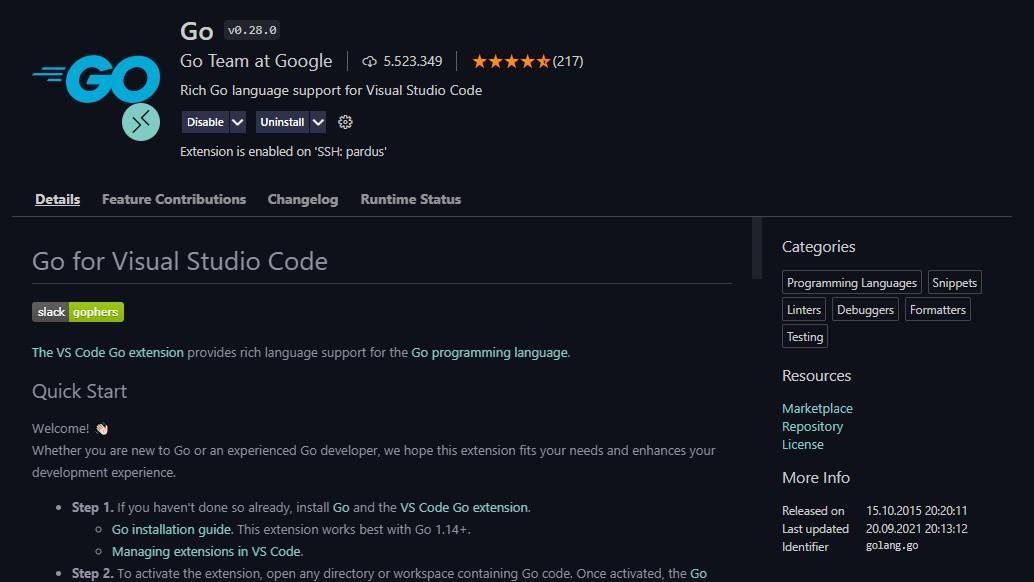Open 'Go programming language' link
The image size is (1034, 582).
coord(489,353)
